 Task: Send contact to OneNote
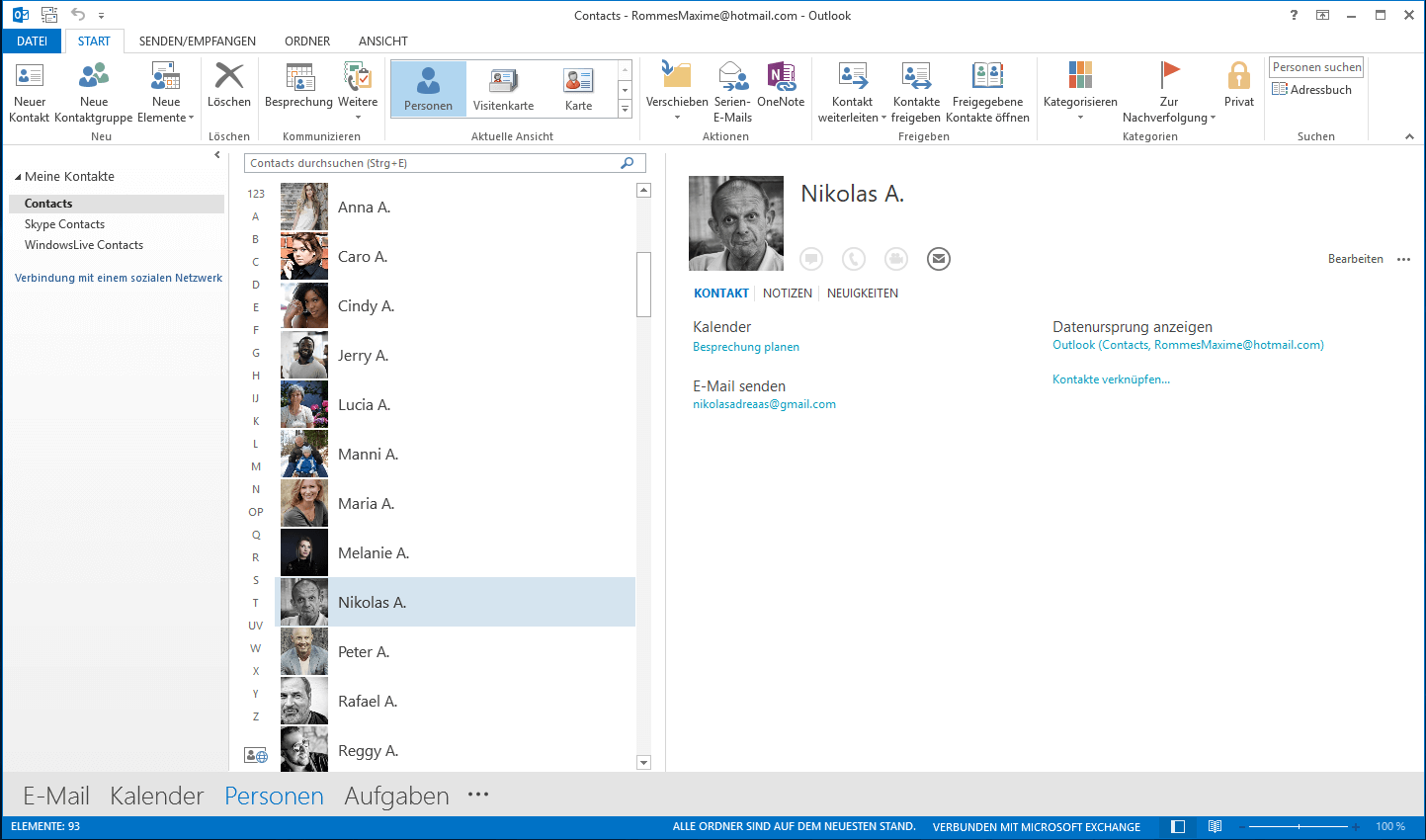click(781, 85)
